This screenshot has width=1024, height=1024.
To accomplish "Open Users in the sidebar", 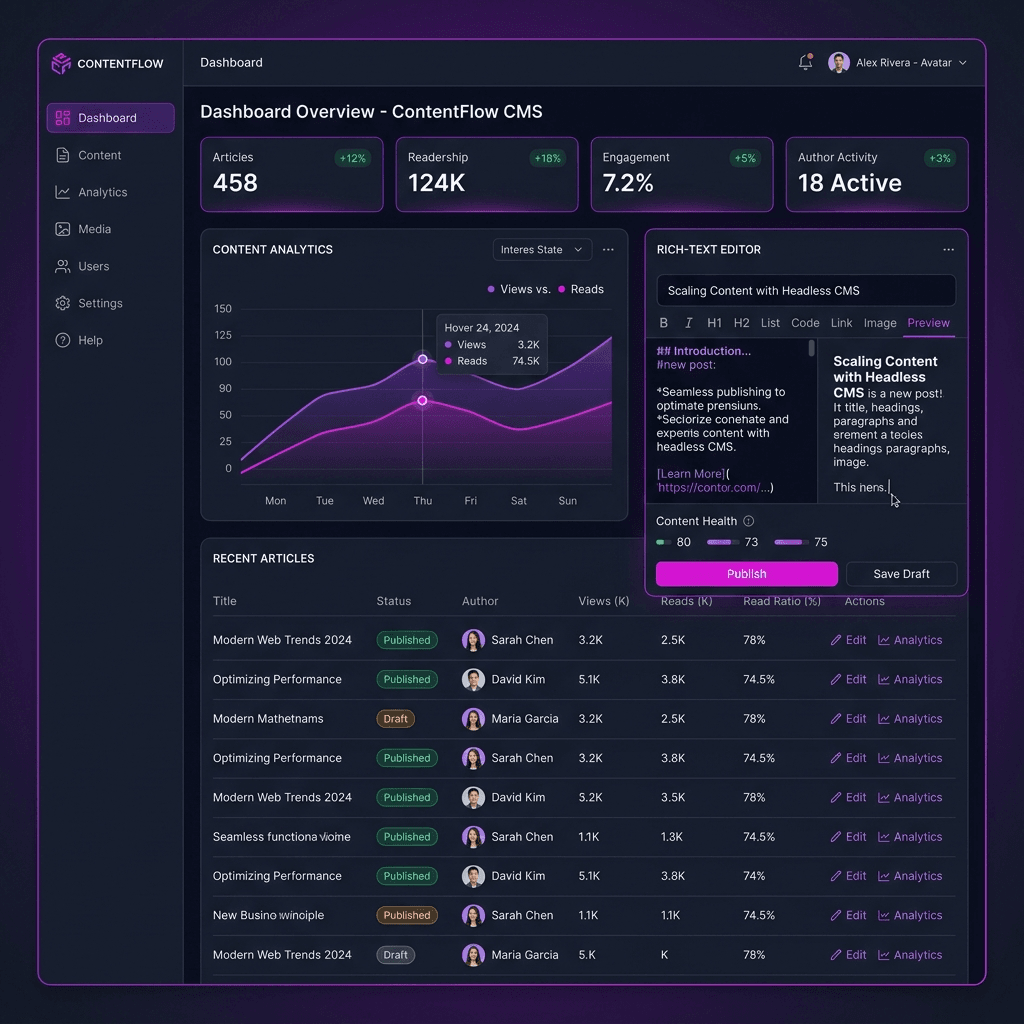I will click(110, 266).
